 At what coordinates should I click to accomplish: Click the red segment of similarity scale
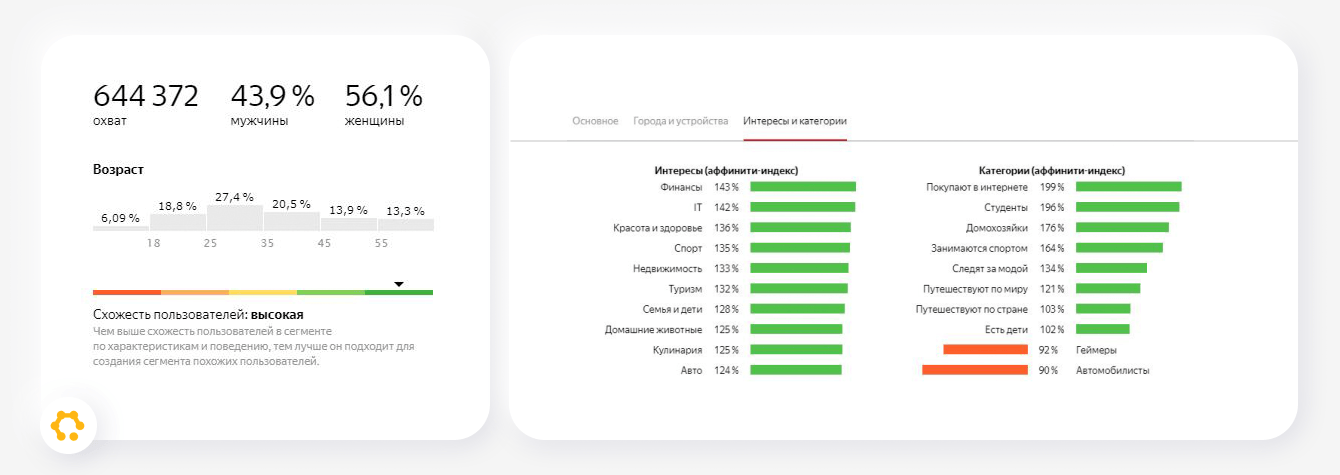[x=127, y=292]
